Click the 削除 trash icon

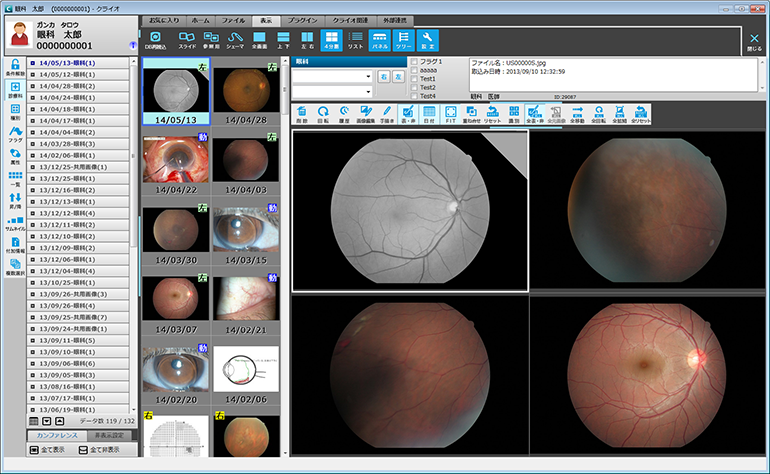coord(302,114)
